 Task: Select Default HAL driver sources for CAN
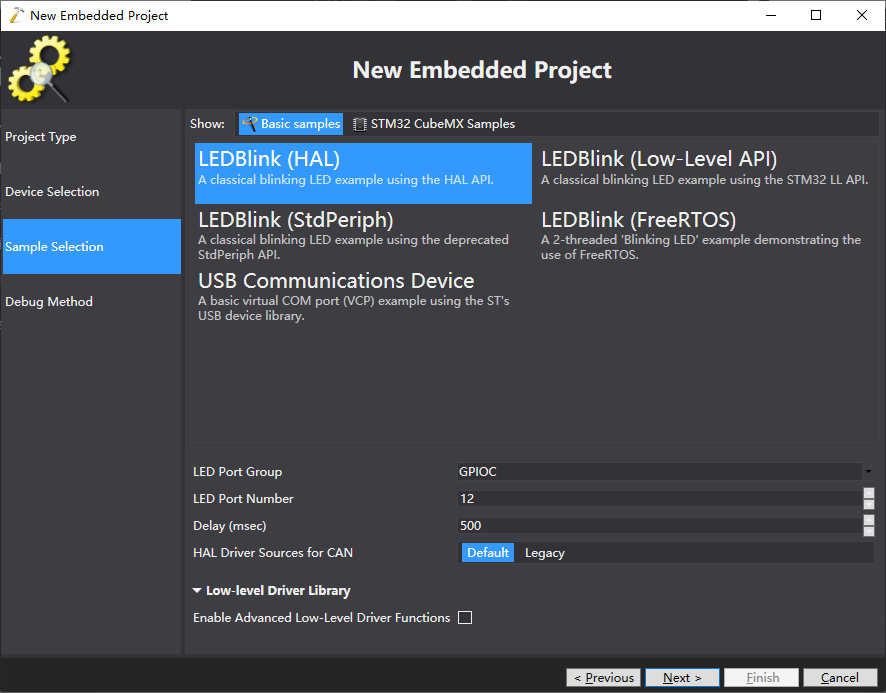point(488,552)
